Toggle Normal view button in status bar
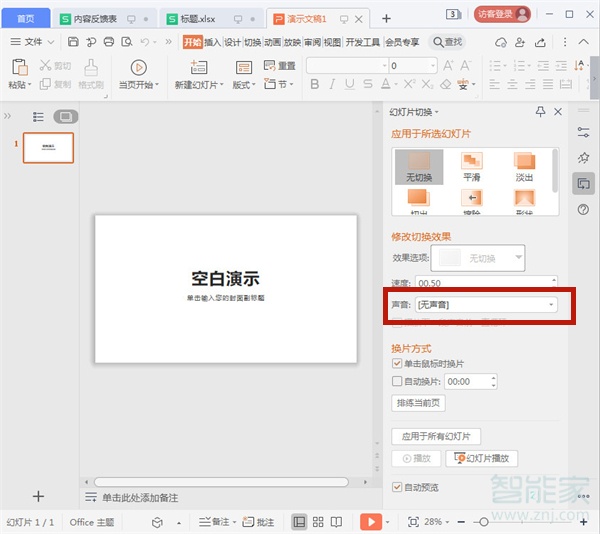Viewport: 600px width, 534px height. 299,522
